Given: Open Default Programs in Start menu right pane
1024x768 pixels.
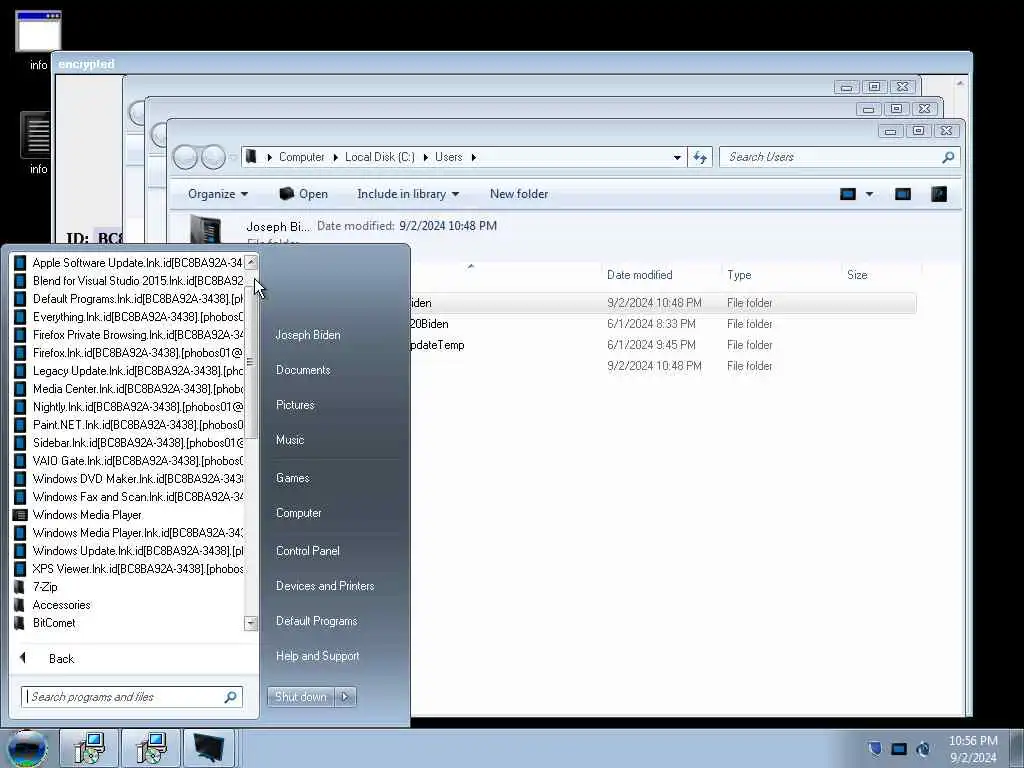Looking at the screenshot, I should tap(317, 621).
